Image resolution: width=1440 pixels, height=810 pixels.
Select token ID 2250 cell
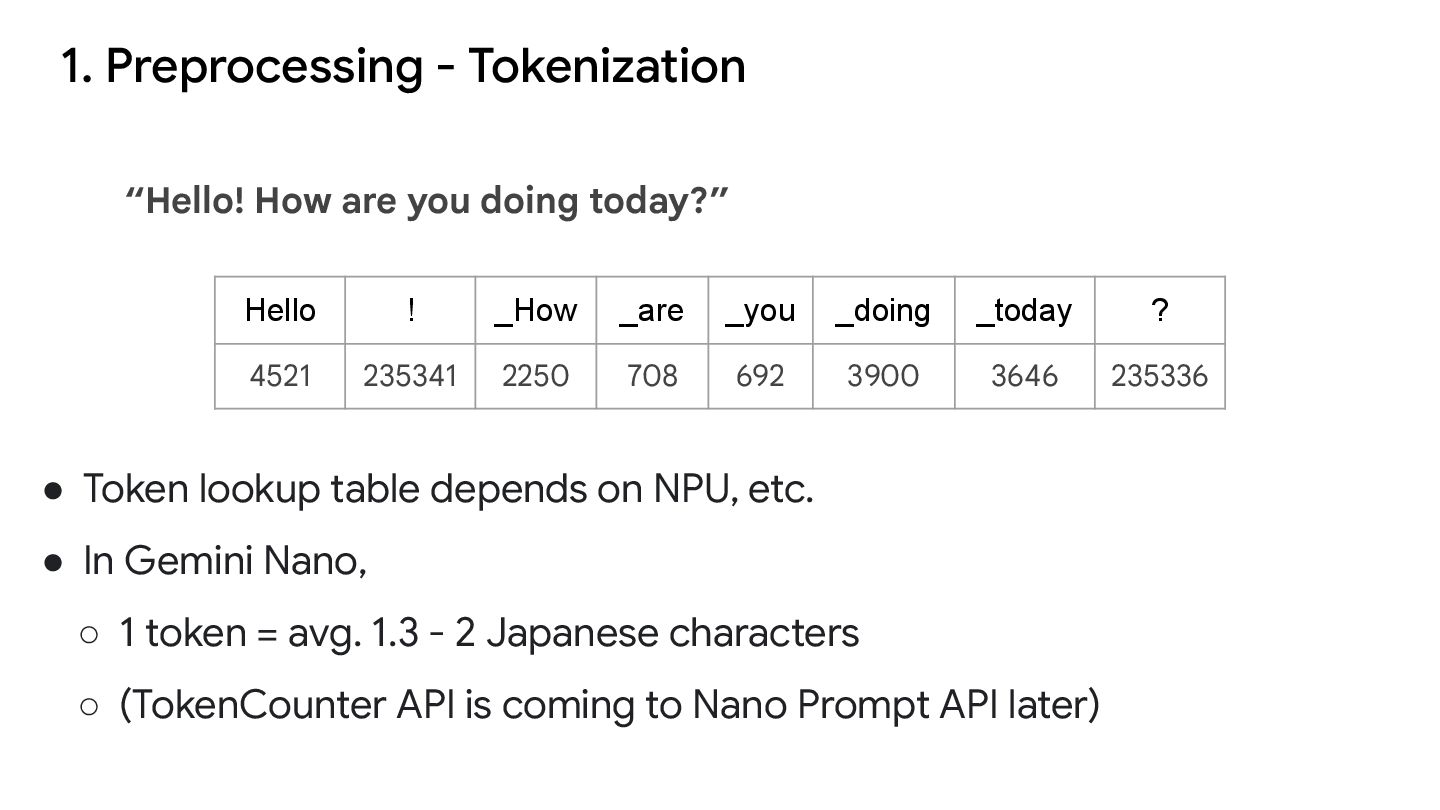pyautogui.click(x=536, y=376)
